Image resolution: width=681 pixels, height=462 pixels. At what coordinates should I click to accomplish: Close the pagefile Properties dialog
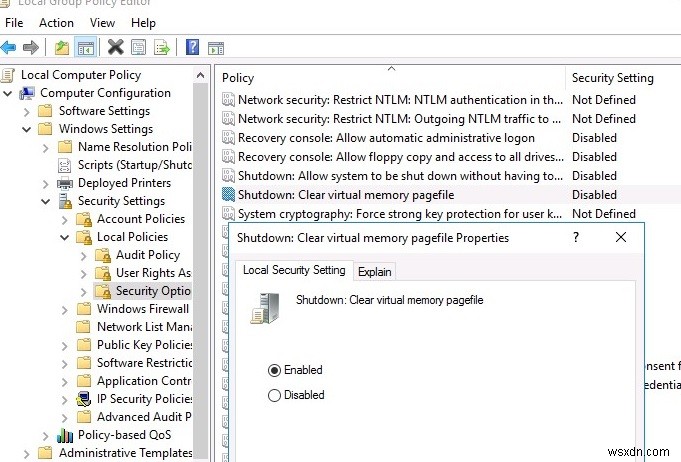coord(621,237)
